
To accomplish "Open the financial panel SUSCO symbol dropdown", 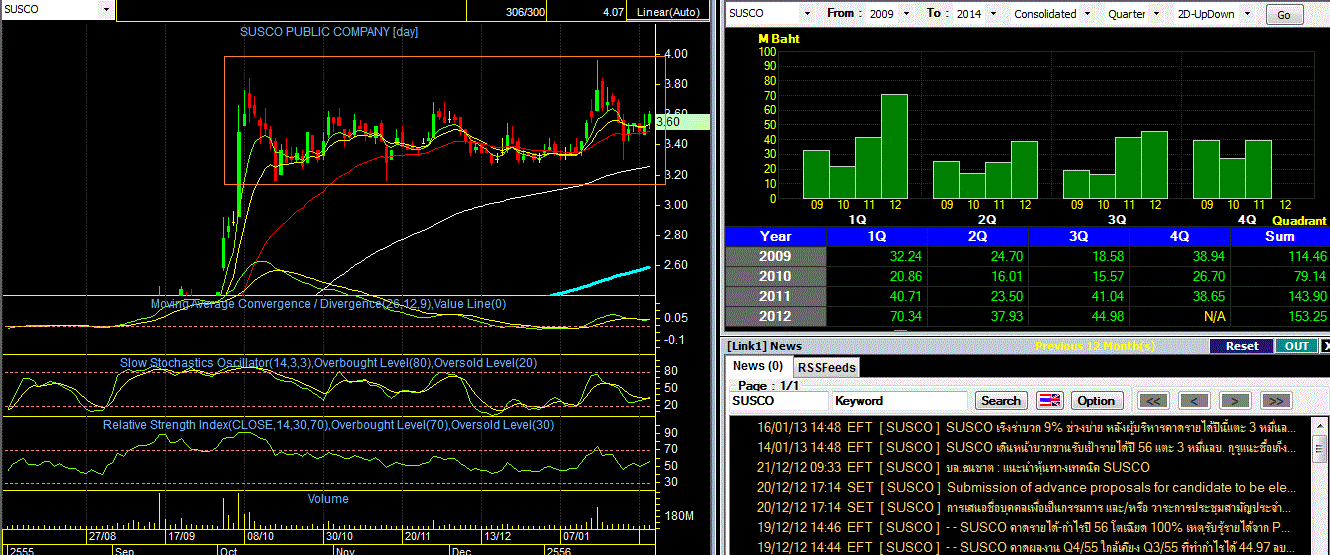I will pos(806,14).
